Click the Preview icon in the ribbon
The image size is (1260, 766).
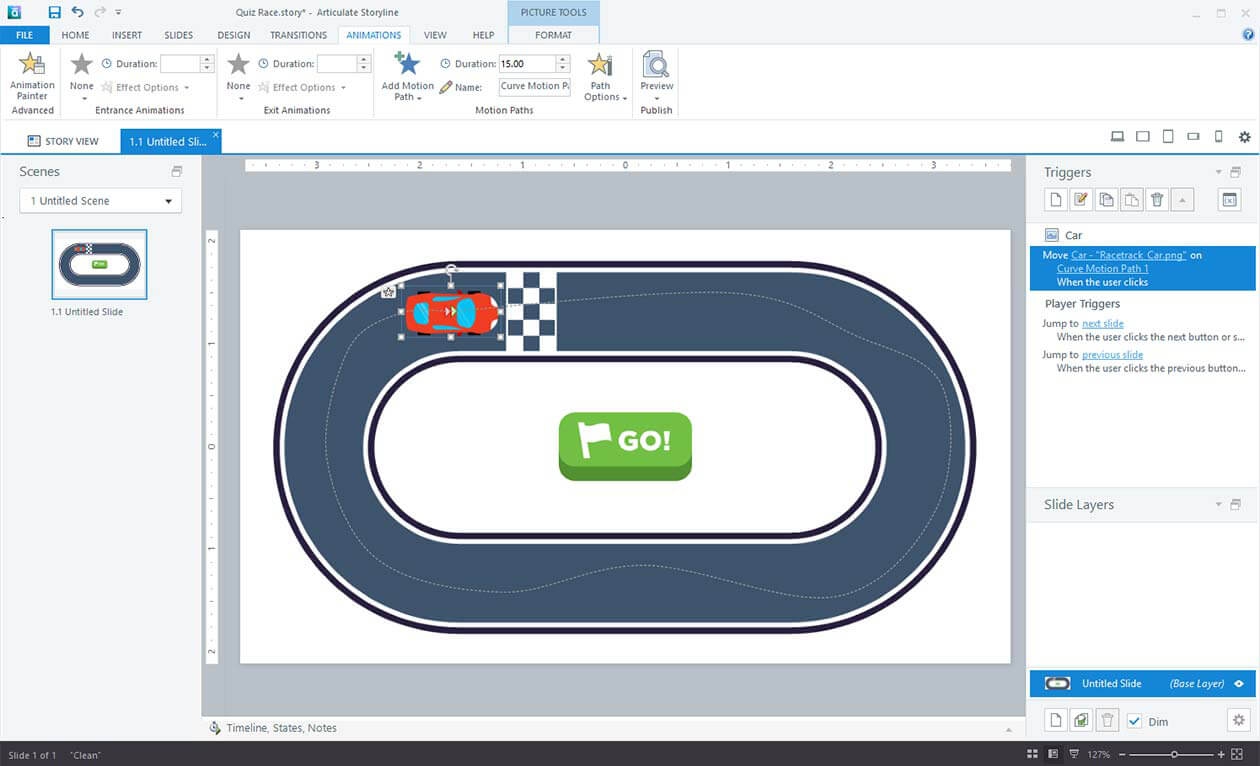656,66
